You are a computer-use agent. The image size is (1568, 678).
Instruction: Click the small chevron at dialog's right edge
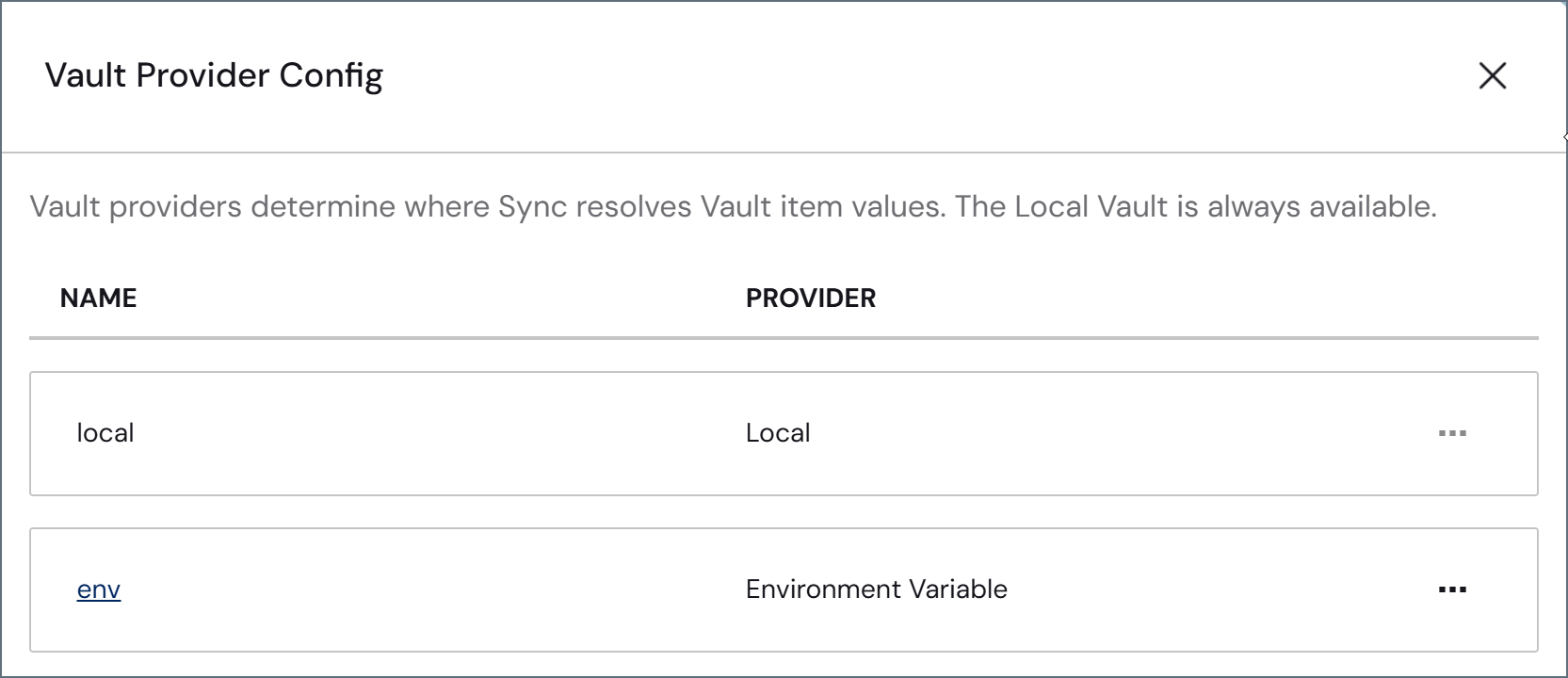click(x=1564, y=137)
